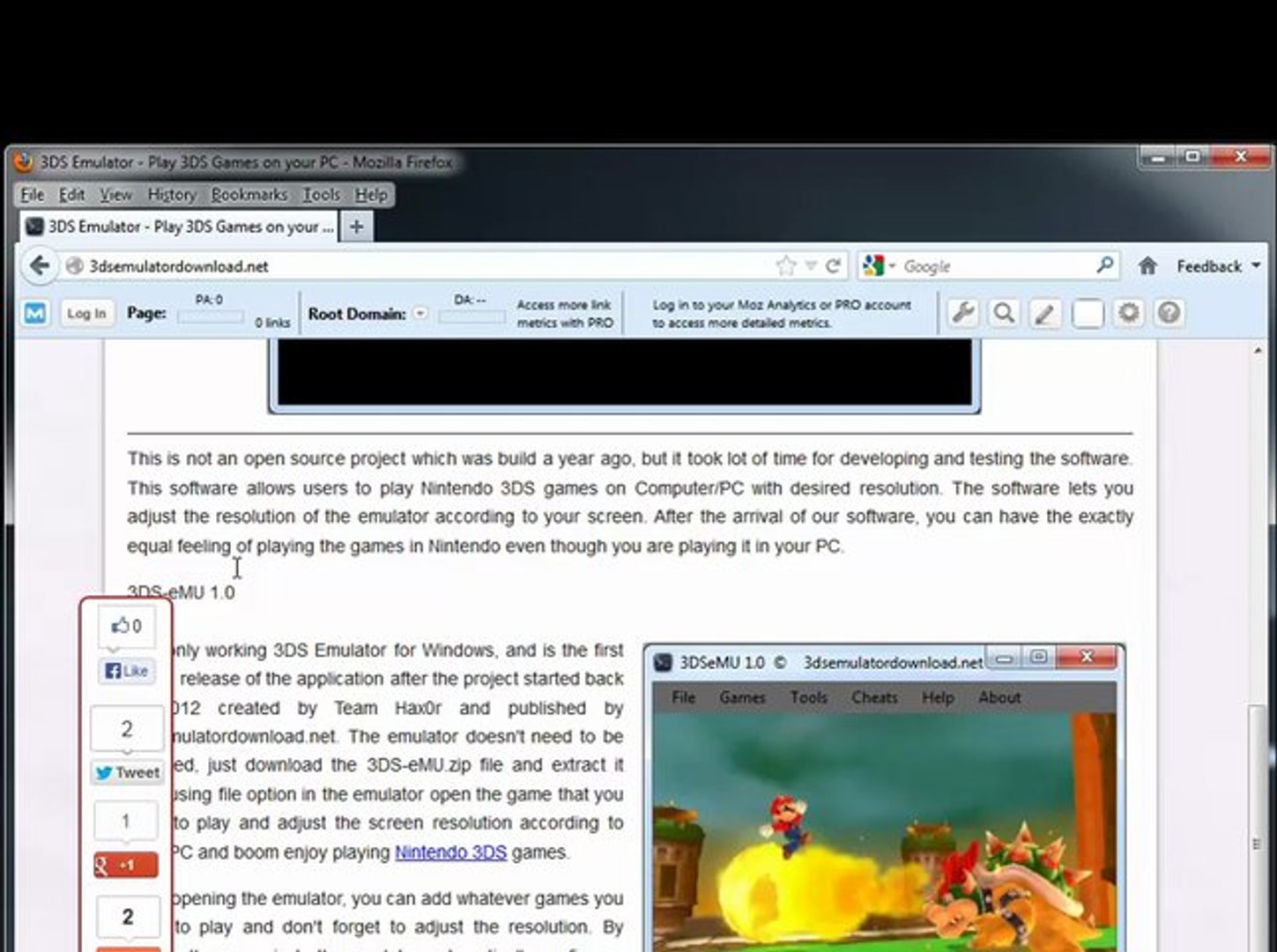
Task: Click the Mario game screenshot image
Action: click(884, 832)
